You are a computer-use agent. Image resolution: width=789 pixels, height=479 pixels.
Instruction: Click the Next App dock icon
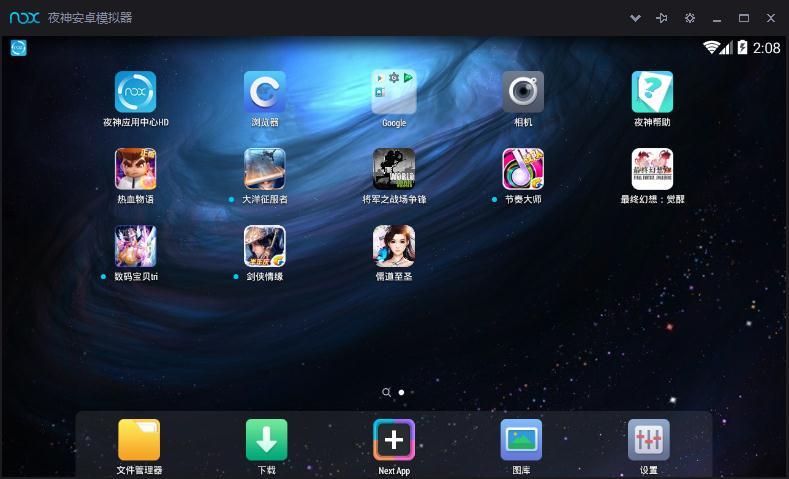pyautogui.click(x=394, y=440)
